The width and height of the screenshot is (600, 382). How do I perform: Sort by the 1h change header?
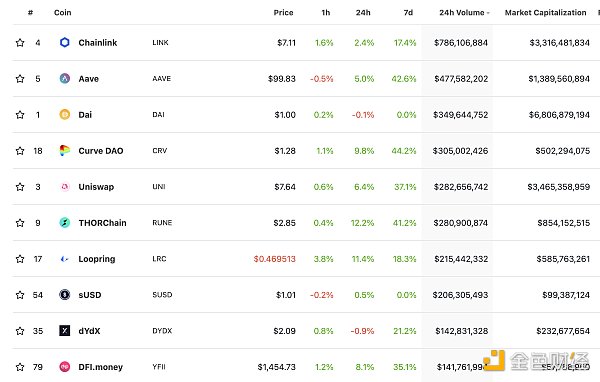point(326,13)
